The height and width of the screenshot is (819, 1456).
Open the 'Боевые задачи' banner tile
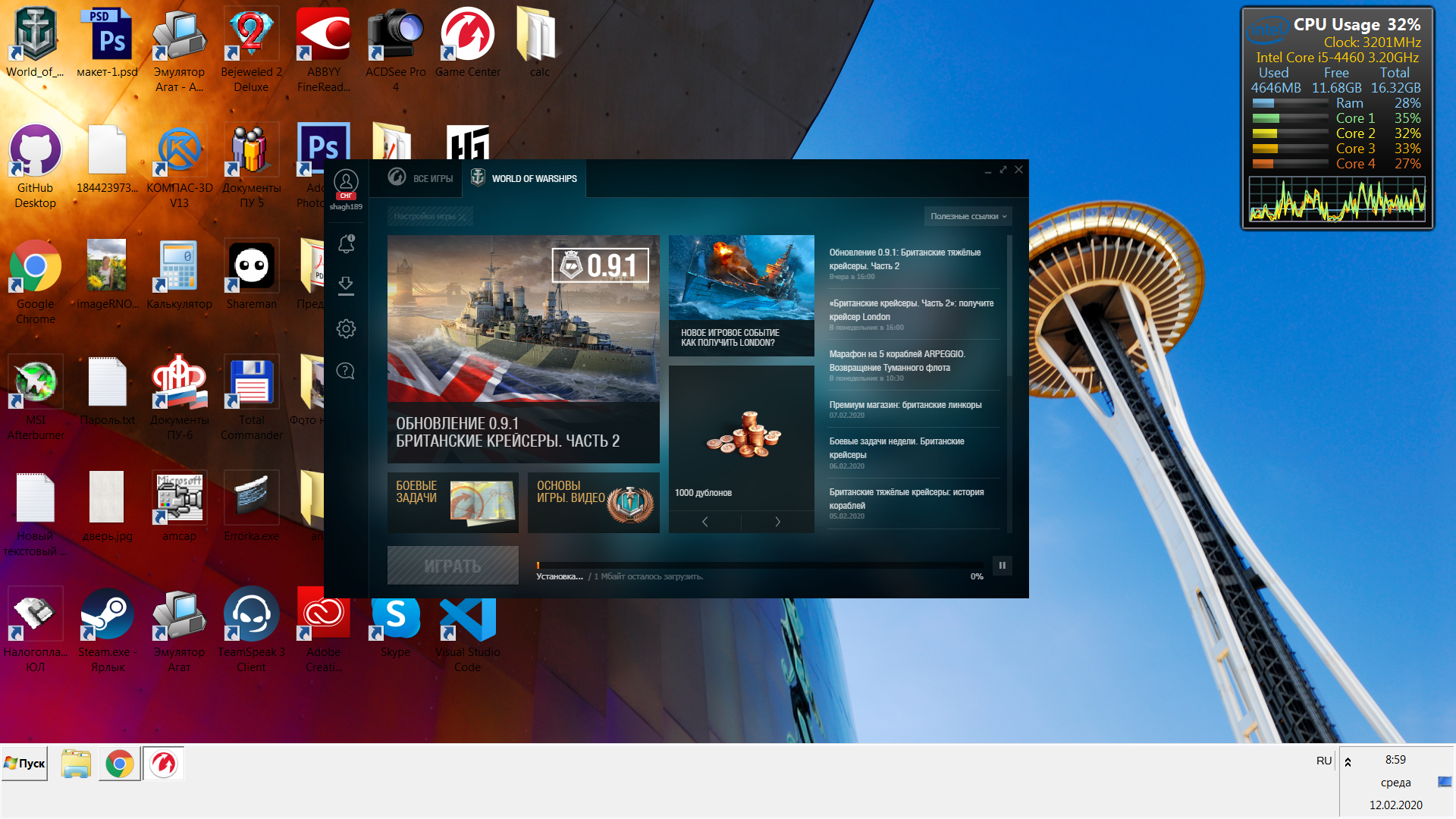453,502
